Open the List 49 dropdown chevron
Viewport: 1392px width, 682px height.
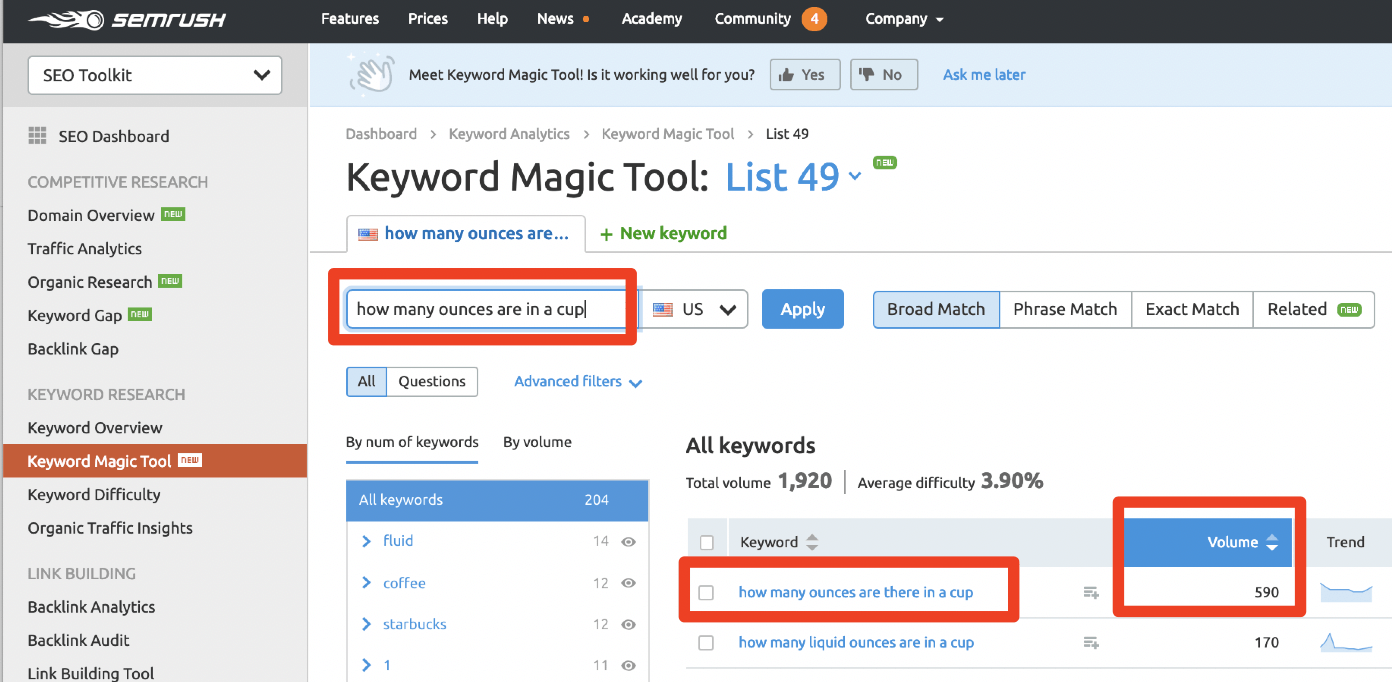pyautogui.click(x=855, y=177)
